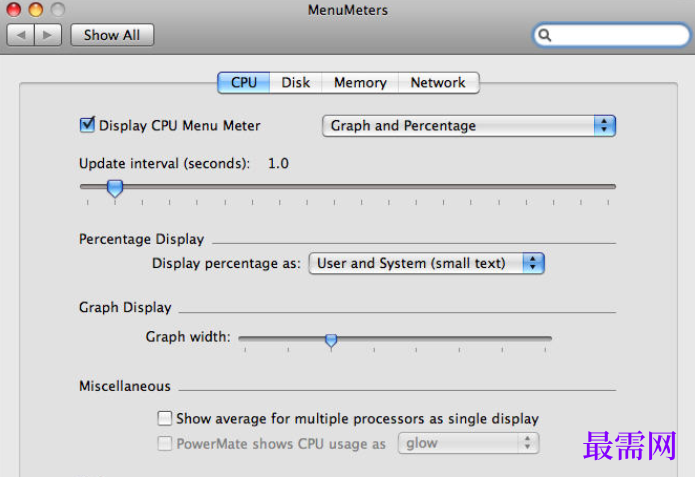Toggle Display CPU Menu Meter checkbox
Viewport: 695px width, 477px height.
[87, 125]
